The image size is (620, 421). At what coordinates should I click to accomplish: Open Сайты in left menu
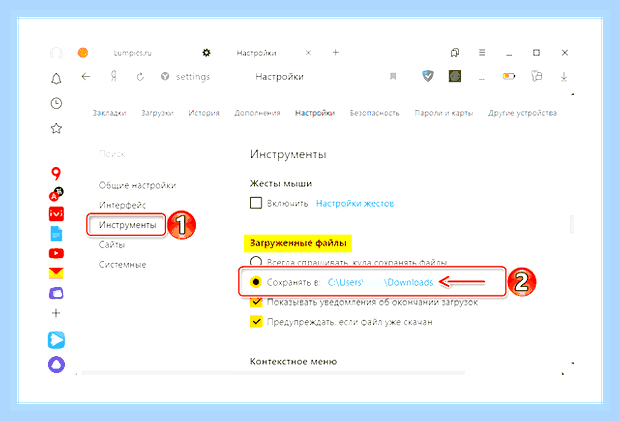[x=112, y=245]
